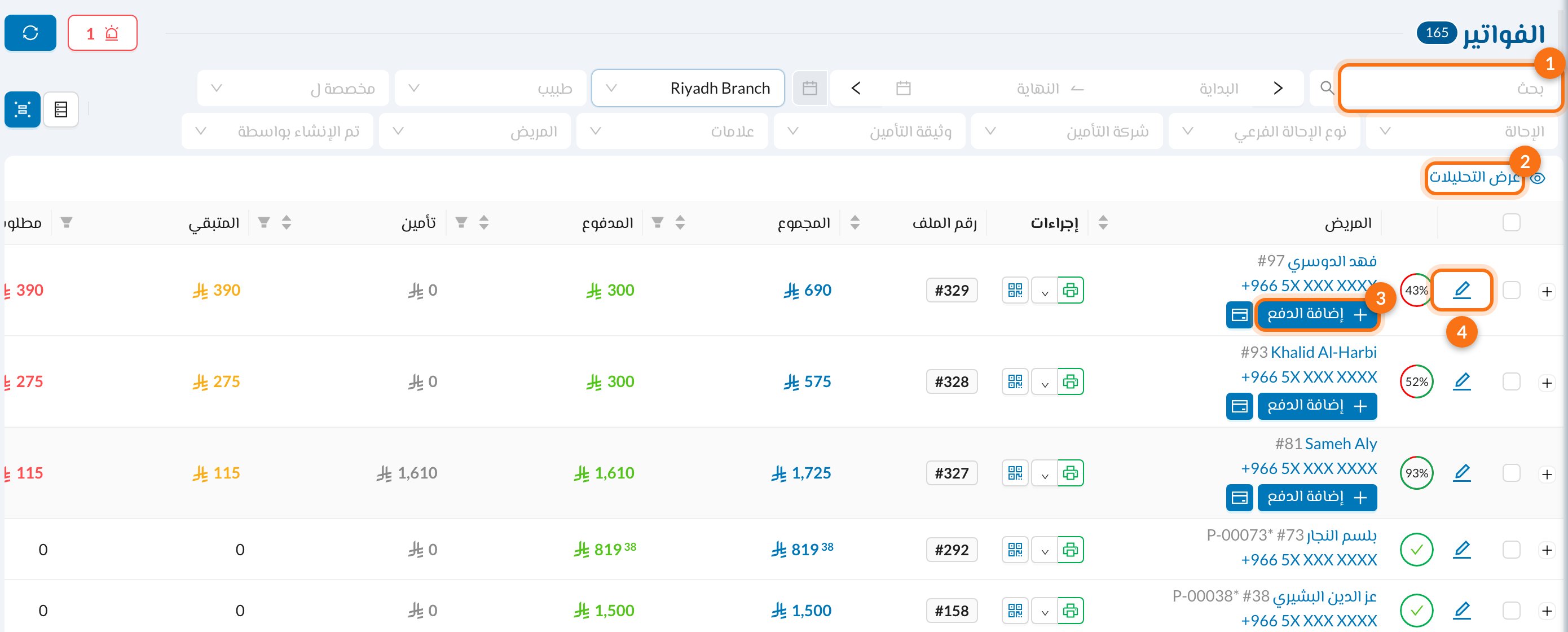Screen dimensions: 1568x632
Task: Select the row checkbox for Sameh Aly
Action: (1511, 473)
